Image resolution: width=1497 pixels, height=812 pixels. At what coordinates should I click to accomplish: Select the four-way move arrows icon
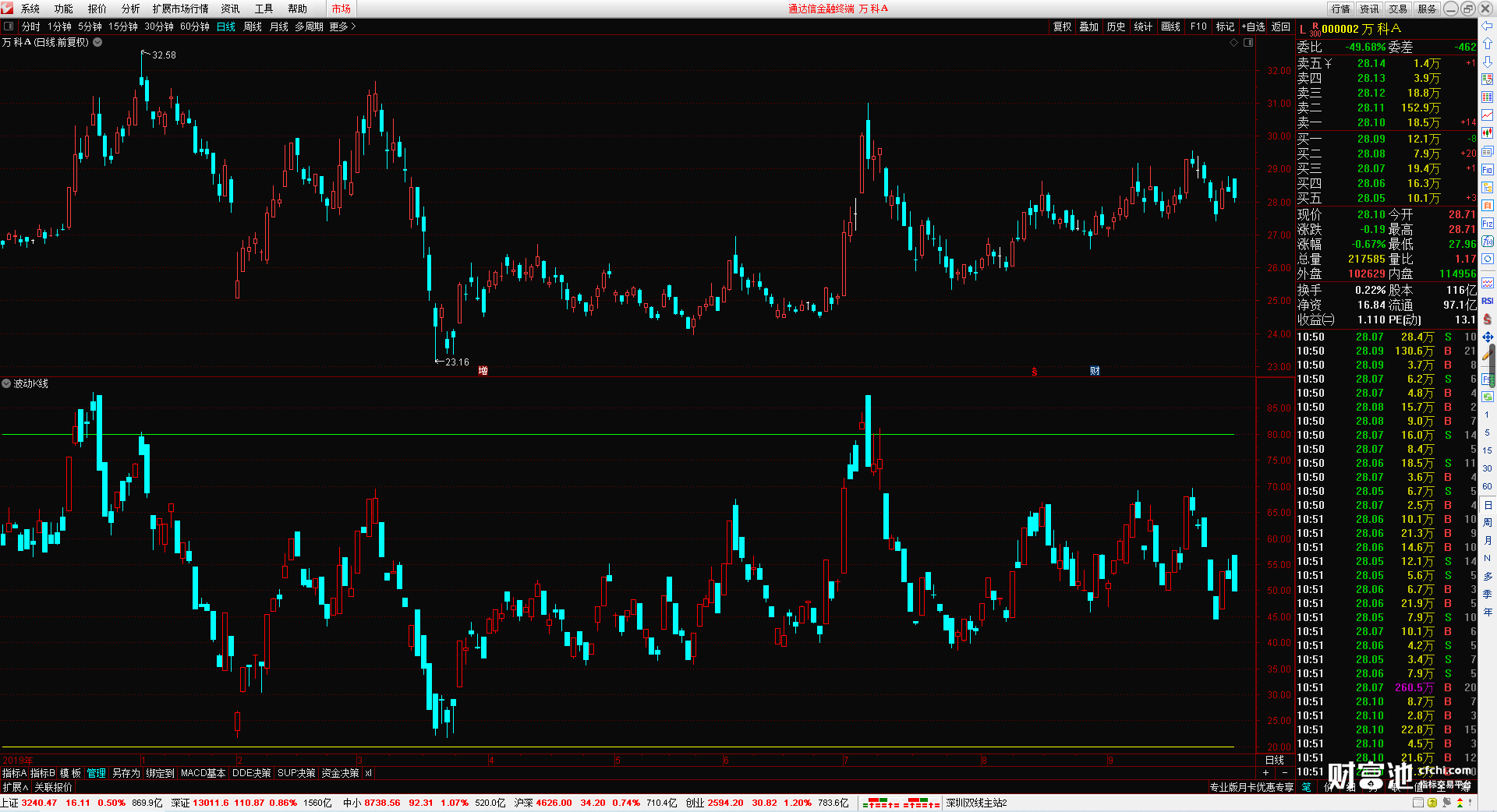pyautogui.click(x=1487, y=337)
